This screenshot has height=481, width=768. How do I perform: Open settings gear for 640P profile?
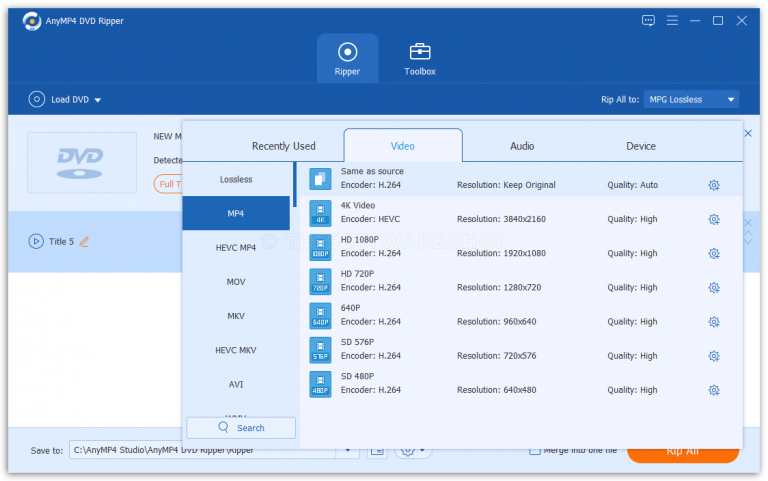[714, 322]
